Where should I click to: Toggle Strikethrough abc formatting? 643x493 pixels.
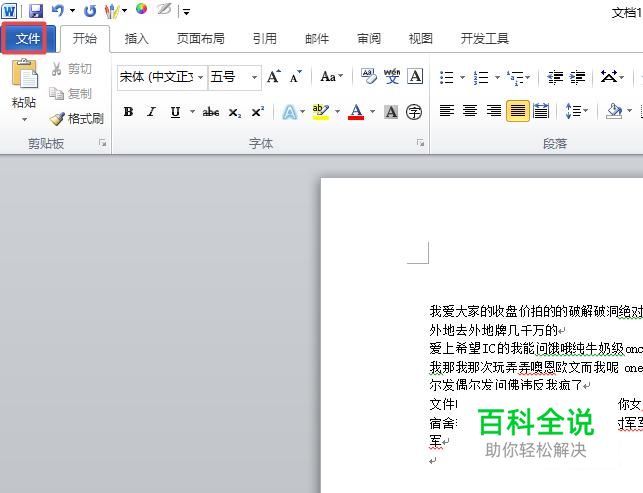[x=211, y=112]
